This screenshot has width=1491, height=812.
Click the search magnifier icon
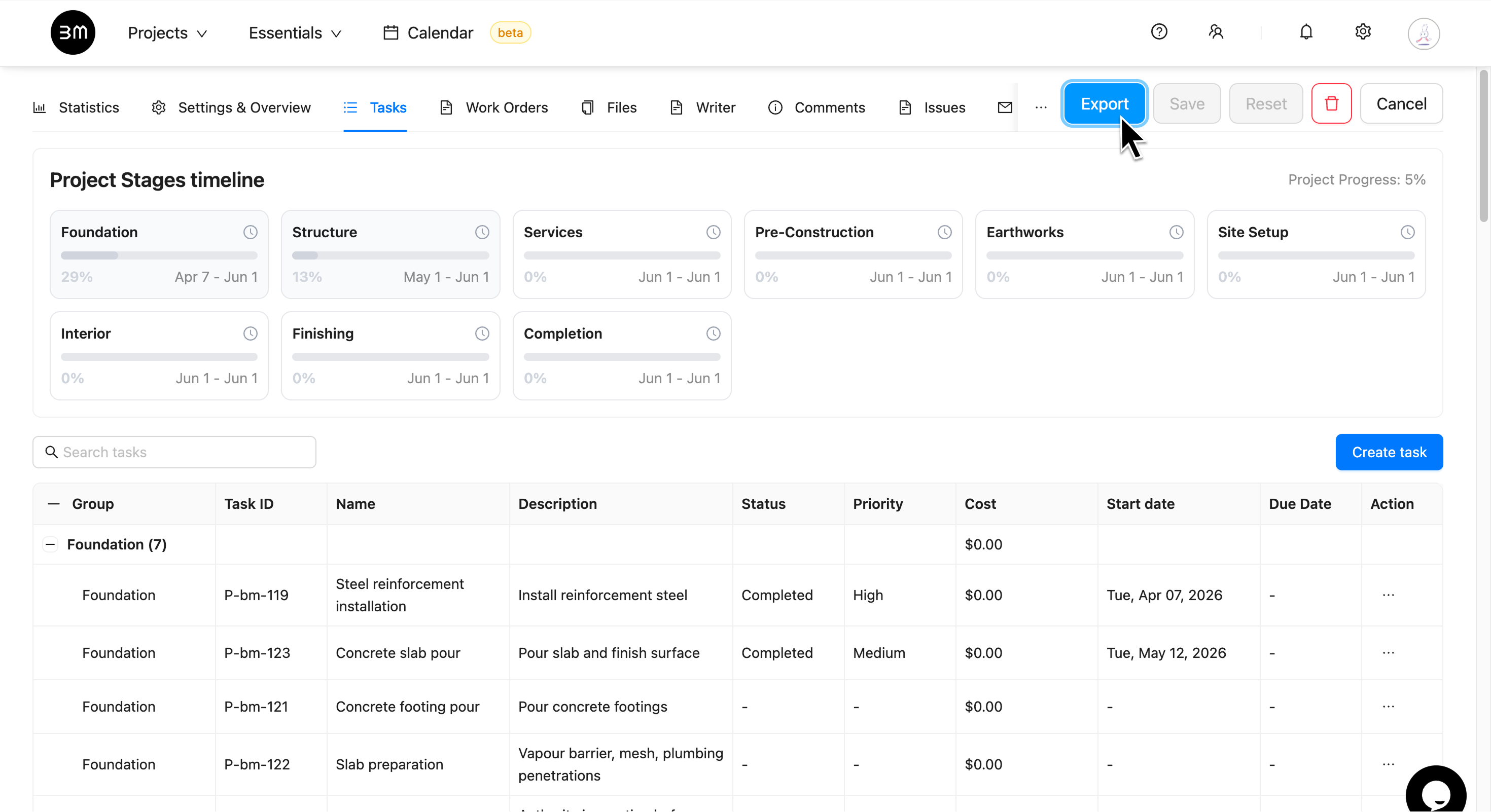tap(52, 452)
